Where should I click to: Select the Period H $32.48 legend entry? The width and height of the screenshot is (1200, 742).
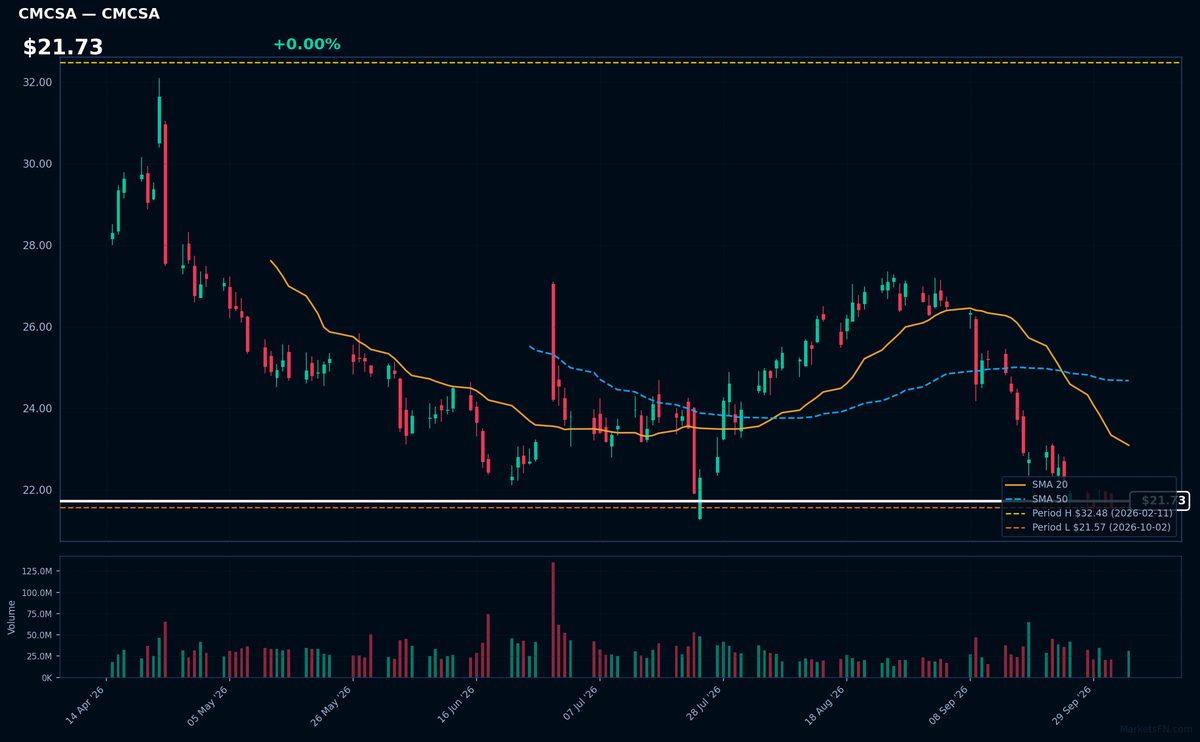1089,512
